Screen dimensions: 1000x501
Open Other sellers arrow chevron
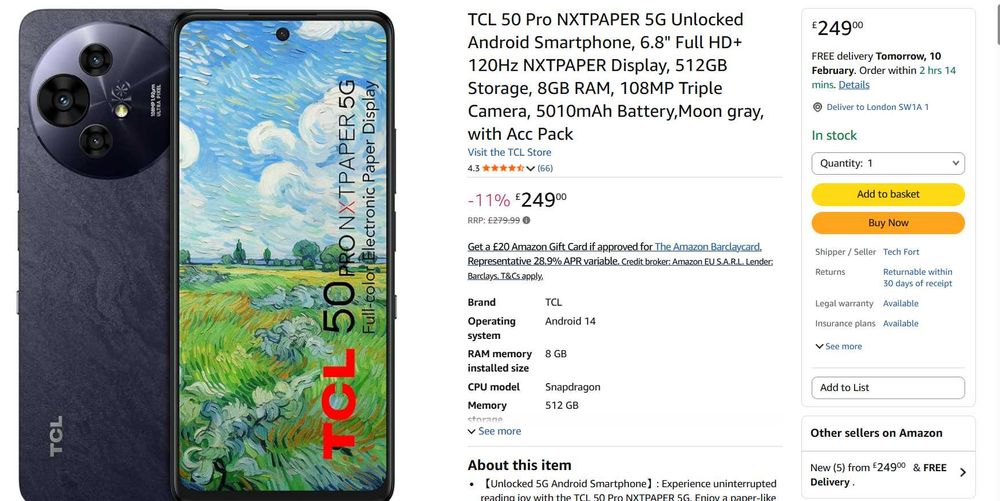tap(962, 473)
